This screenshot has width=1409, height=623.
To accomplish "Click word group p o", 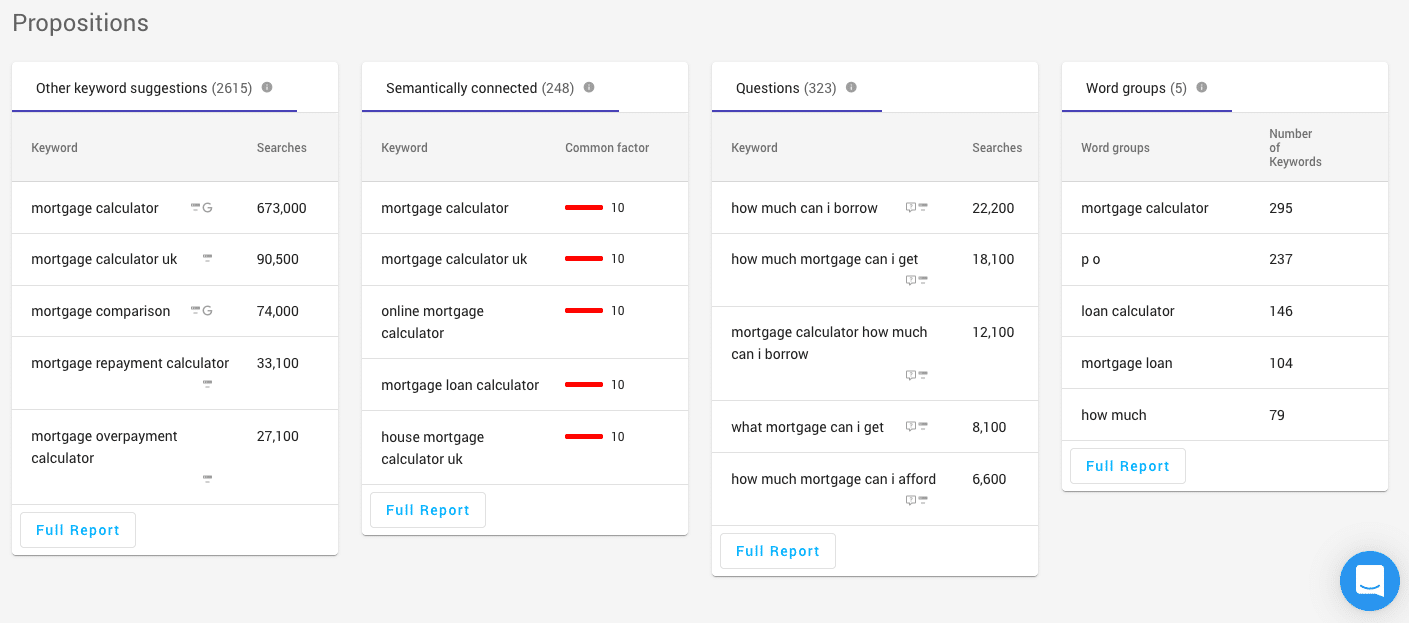I will pos(1091,259).
